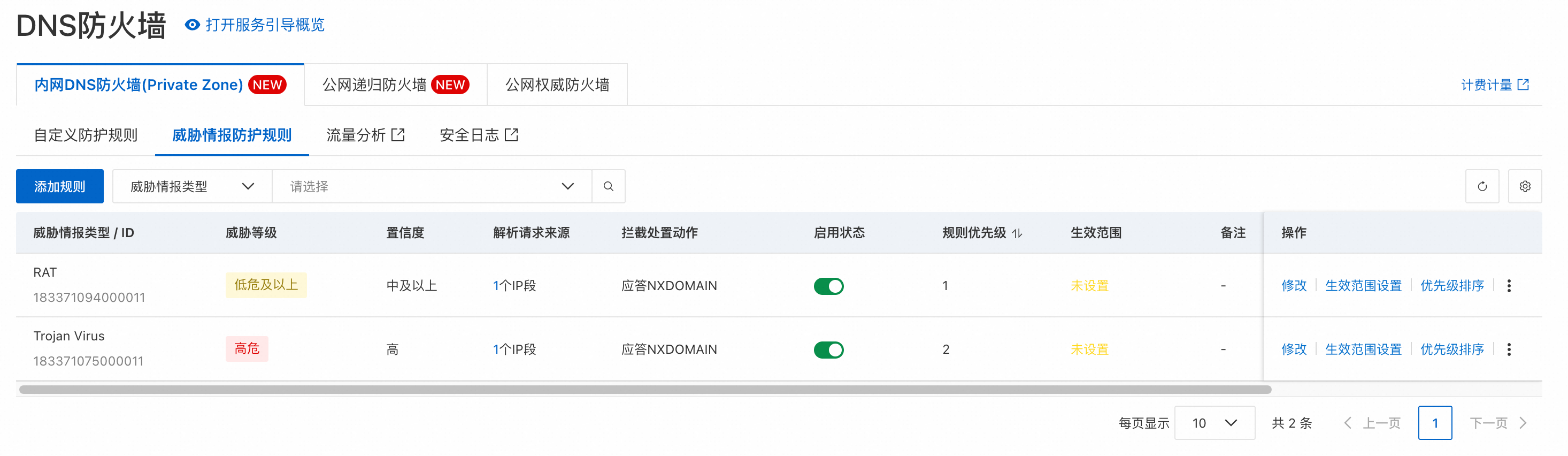The height and width of the screenshot is (456, 1568).
Task: Open 安全日志 external tab
Action: 479,135
